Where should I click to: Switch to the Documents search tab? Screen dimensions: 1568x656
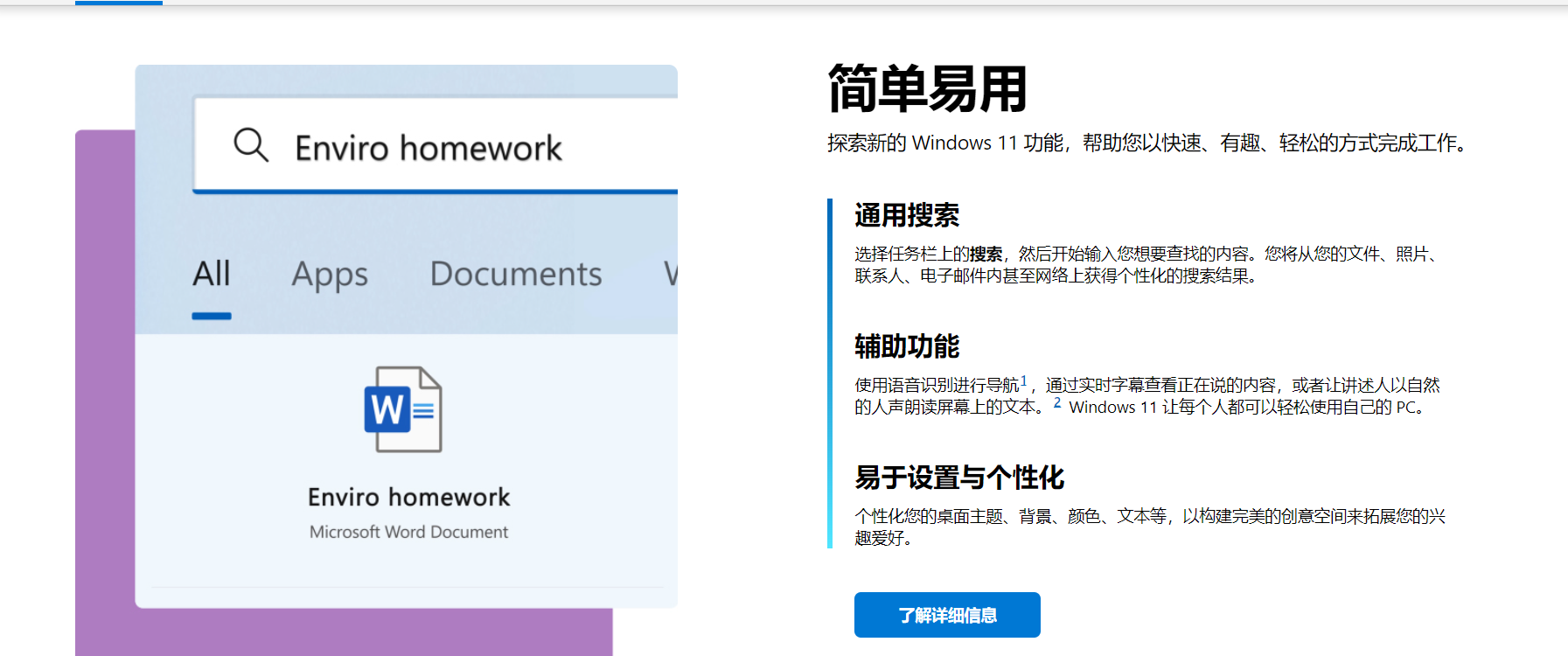click(515, 275)
